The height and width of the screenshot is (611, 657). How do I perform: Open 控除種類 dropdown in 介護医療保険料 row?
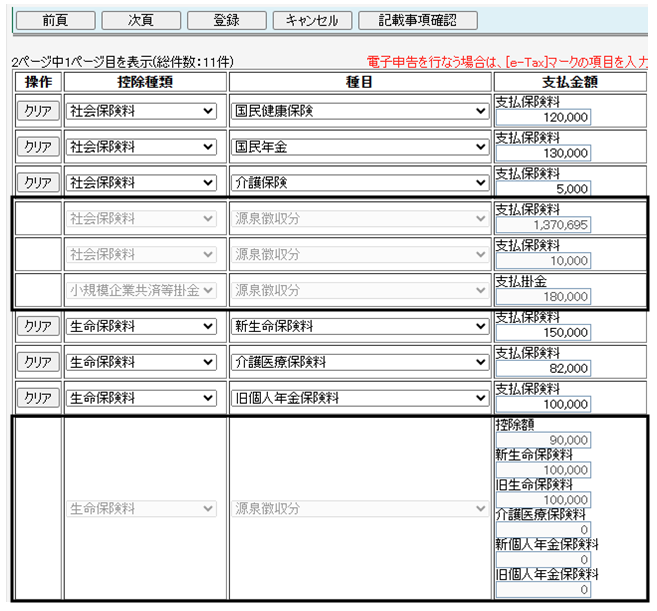[x=141, y=362]
